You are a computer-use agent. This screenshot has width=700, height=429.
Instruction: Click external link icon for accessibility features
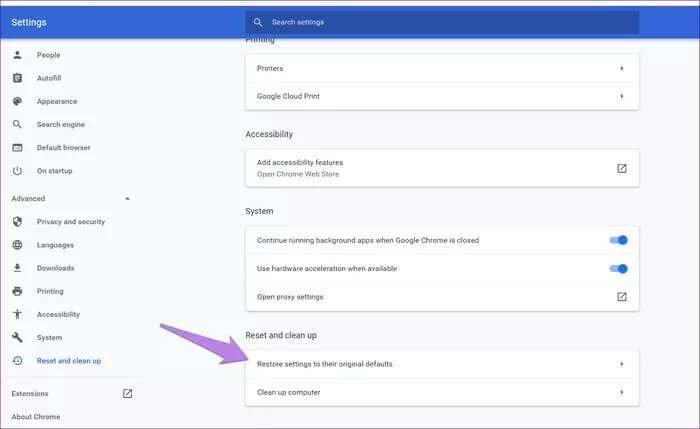621,168
